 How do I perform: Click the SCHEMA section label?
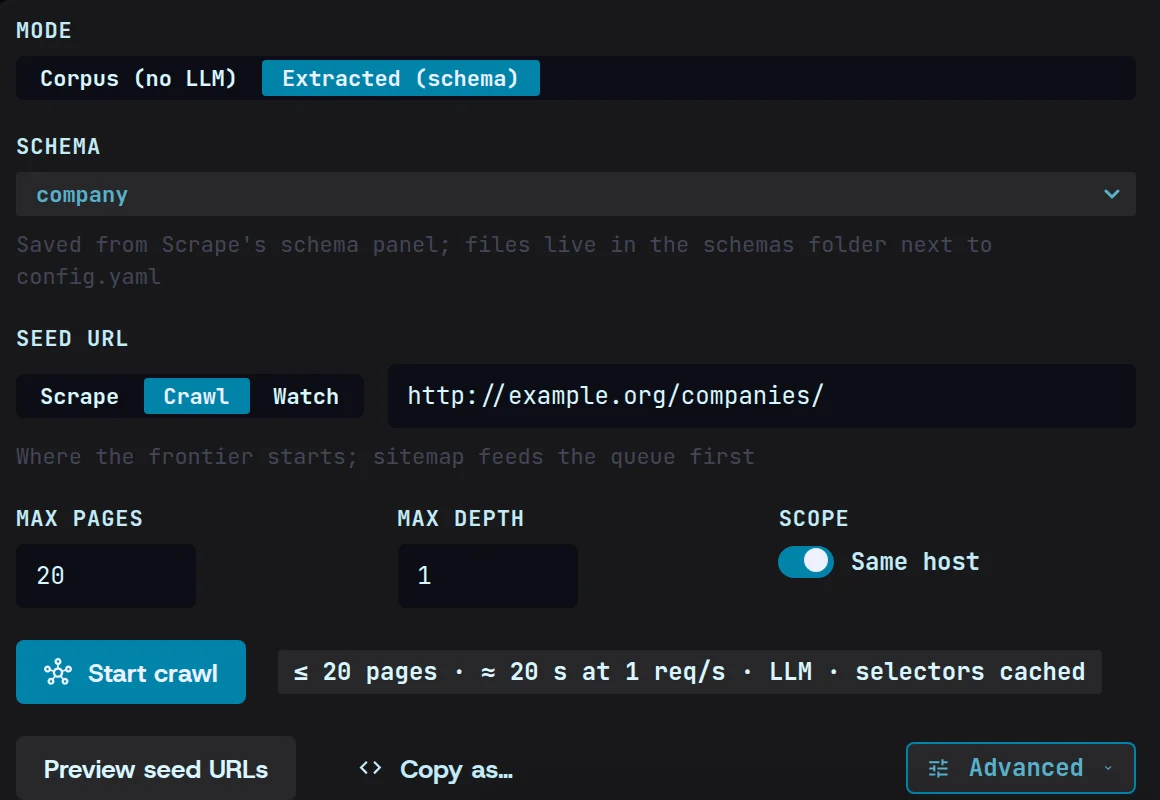click(58, 147)
